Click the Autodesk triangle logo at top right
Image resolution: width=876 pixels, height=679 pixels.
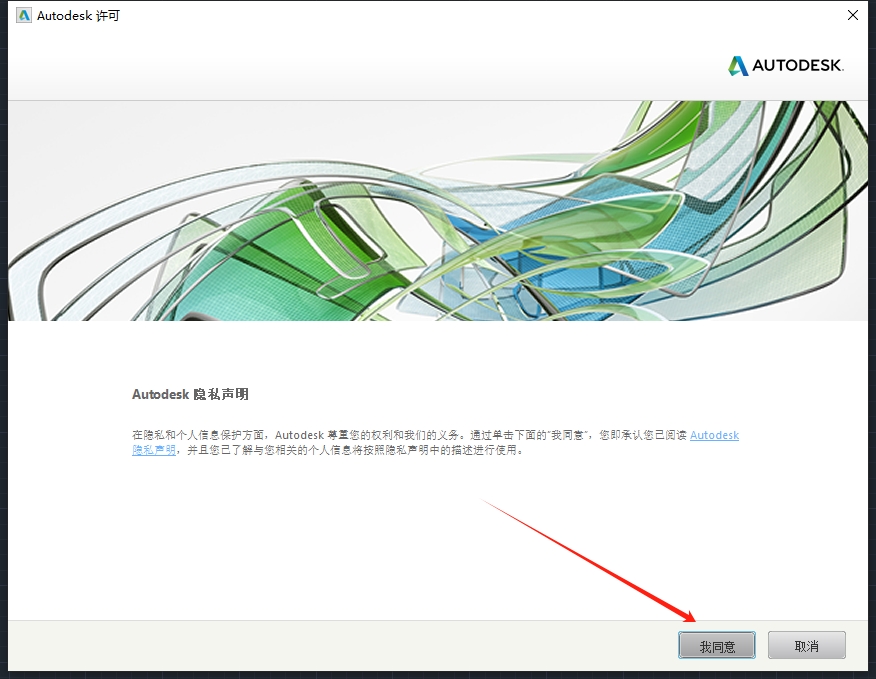click(x=738, y=66)
